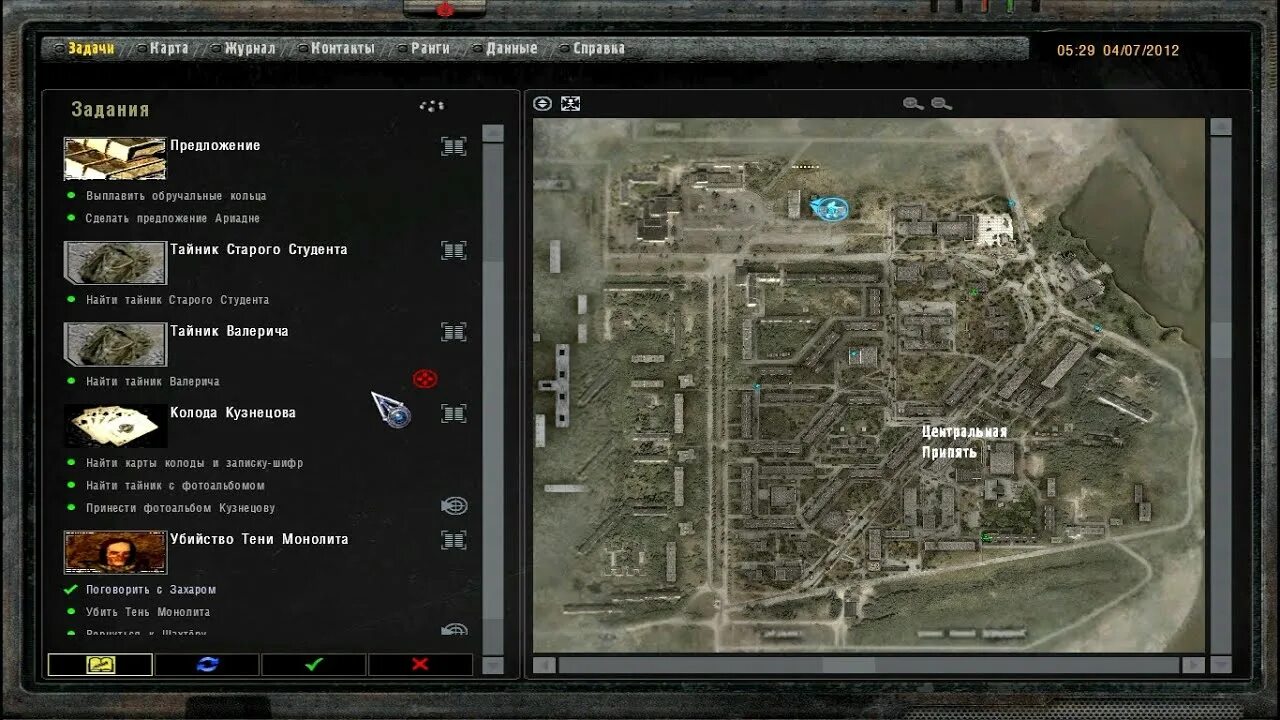
Task: Click the round map-center icon above the map
Action: point(542,104)
